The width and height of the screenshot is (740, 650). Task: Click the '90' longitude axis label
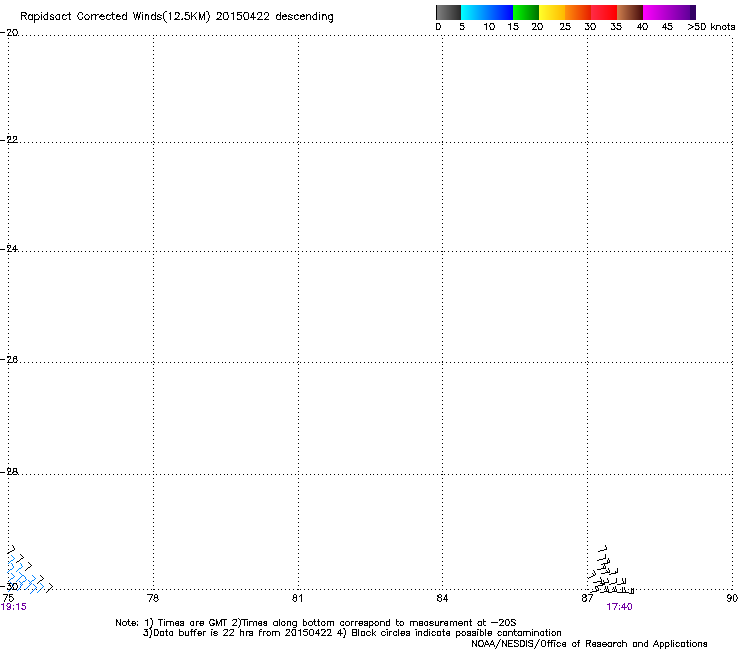[x=732, y=598]
